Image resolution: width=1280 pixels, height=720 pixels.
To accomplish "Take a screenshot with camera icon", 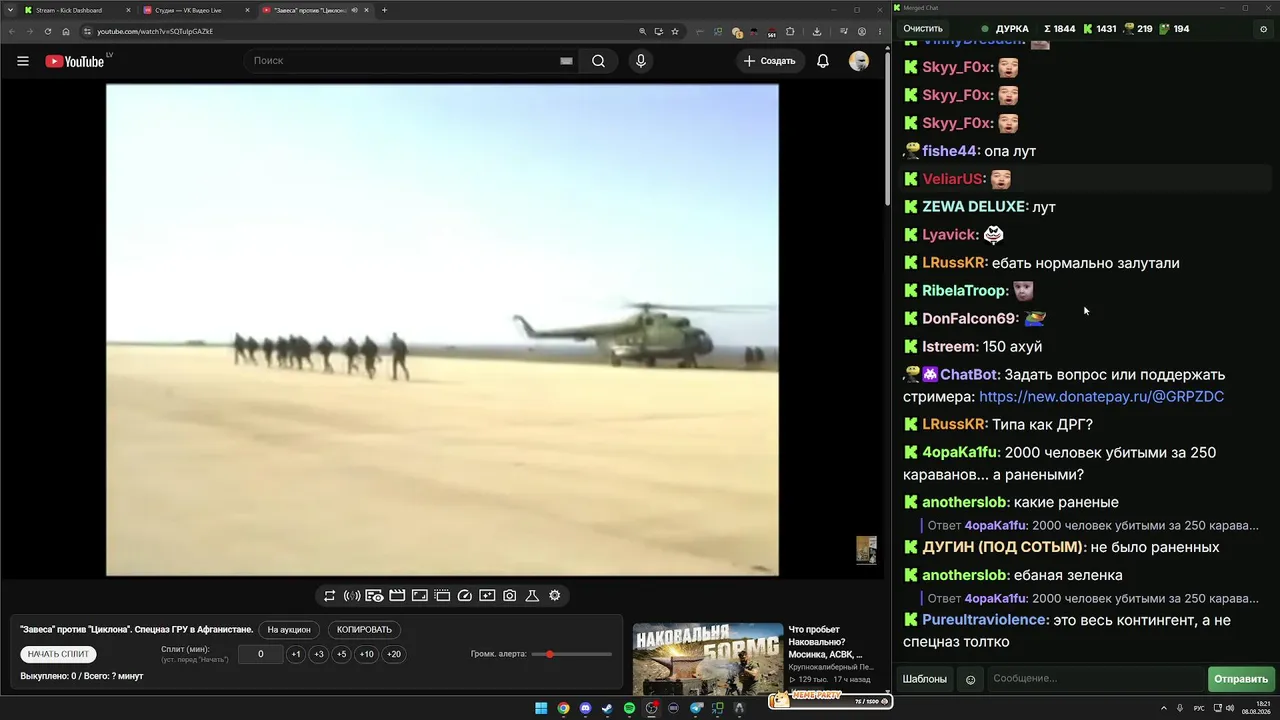I will tap(510, 596).
